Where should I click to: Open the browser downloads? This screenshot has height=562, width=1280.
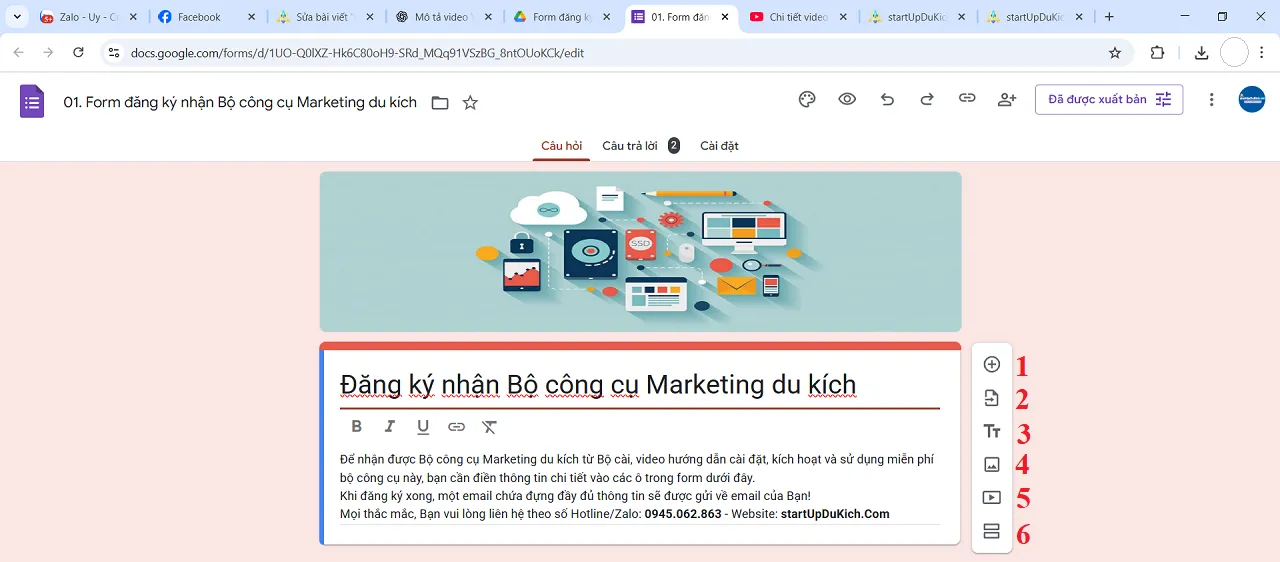[x=1201, y=53]
